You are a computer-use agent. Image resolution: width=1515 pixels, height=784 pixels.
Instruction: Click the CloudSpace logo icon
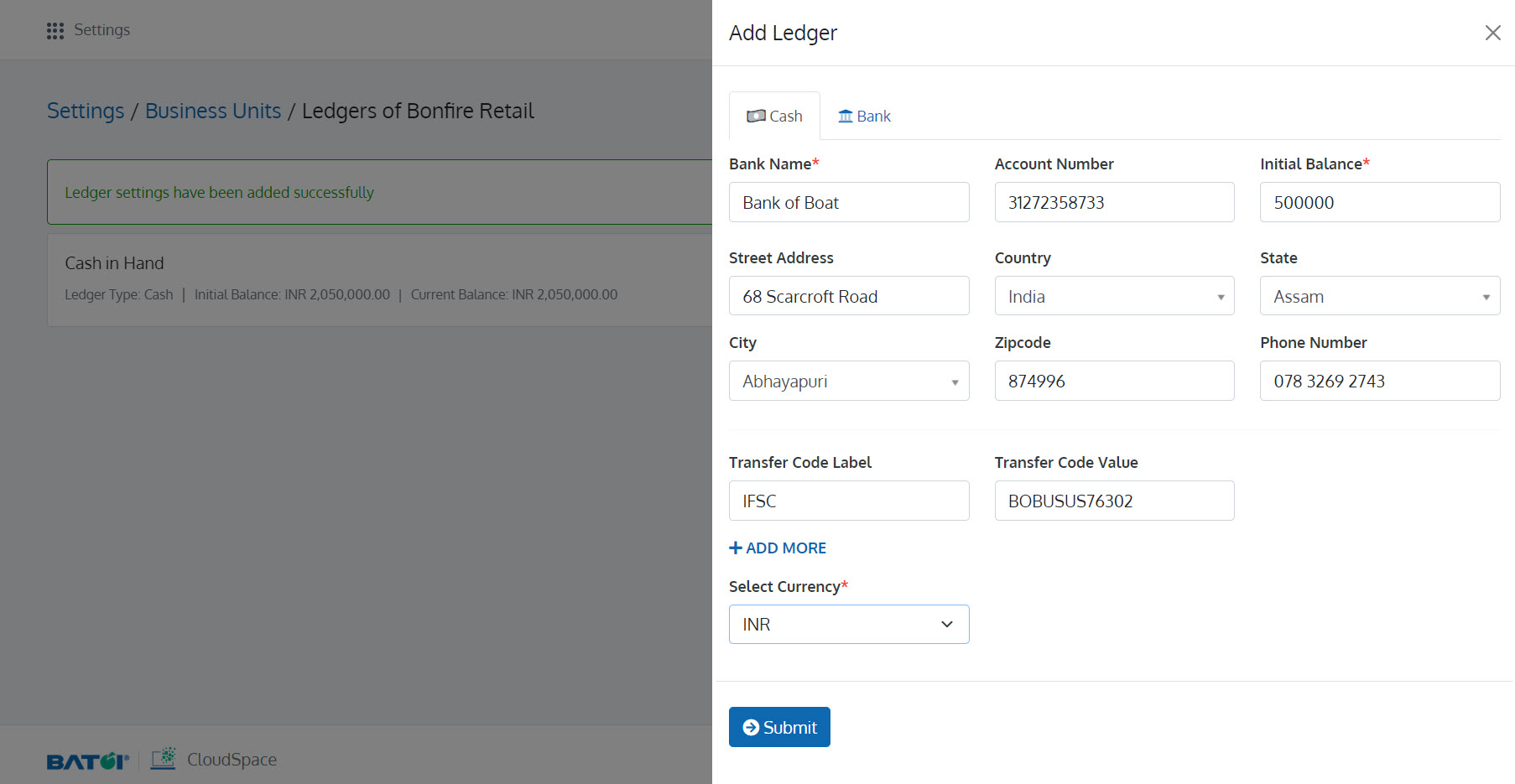164,758
